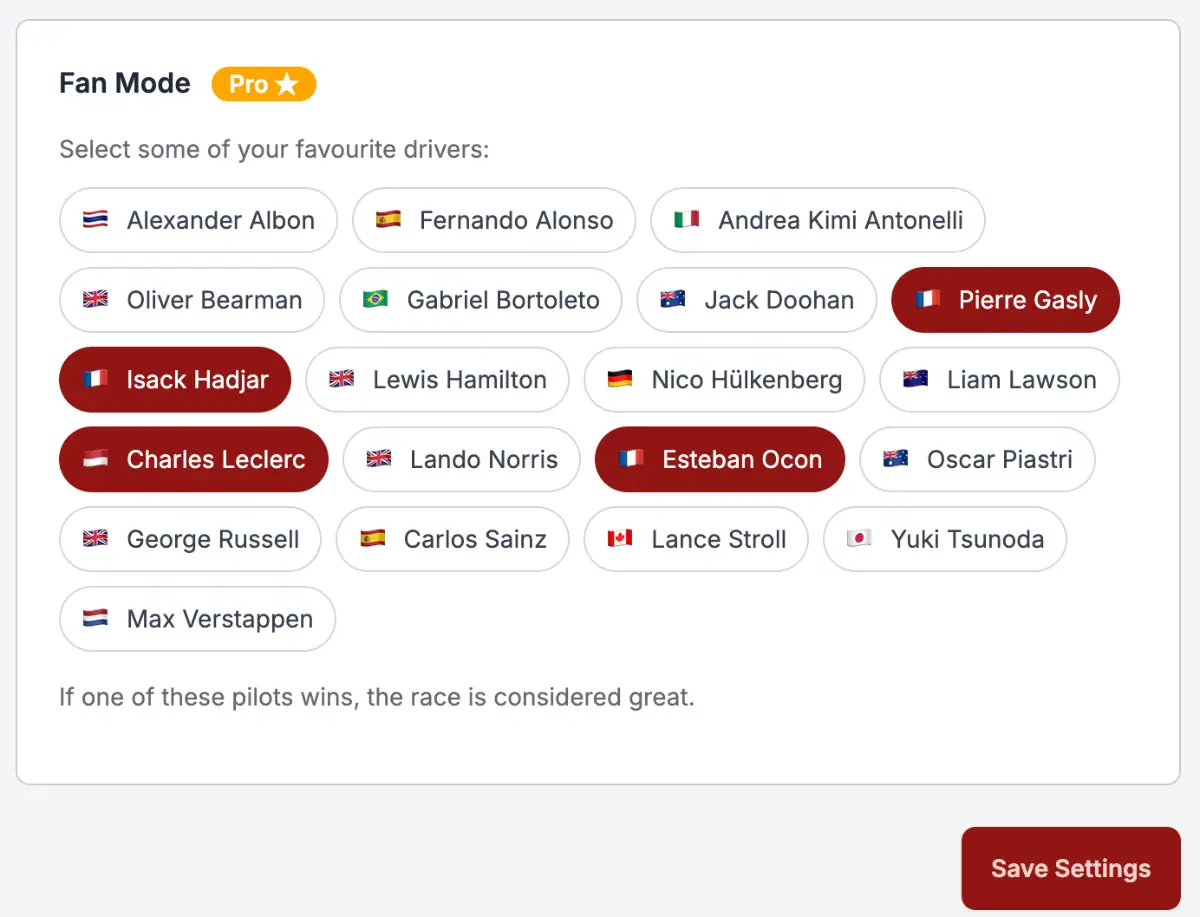Add Lando Norris to favourite drivers
Viewport: 1200px width, 917px height.
tap(461, 460)
